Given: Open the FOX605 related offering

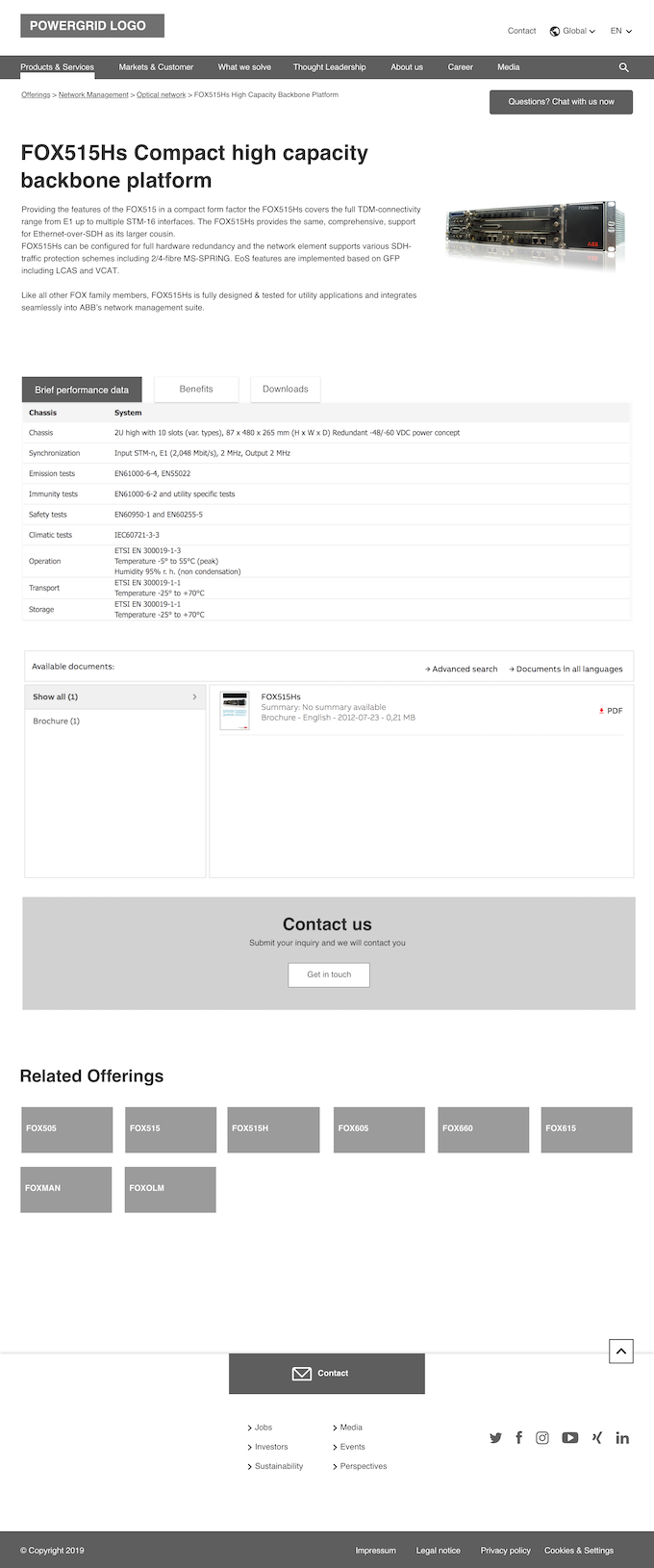Looking at the screenshot, I should point(379,1129).
